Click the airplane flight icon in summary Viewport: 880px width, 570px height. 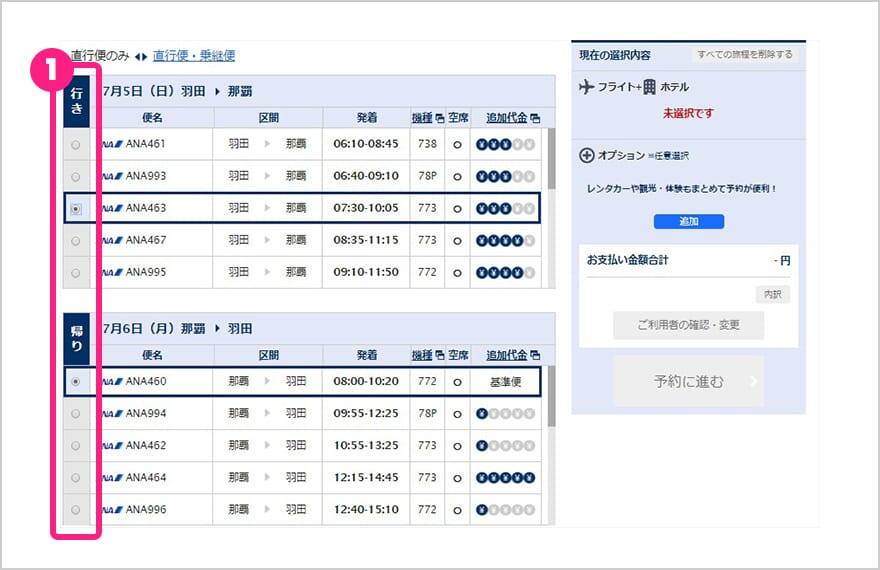coord(587,87)
